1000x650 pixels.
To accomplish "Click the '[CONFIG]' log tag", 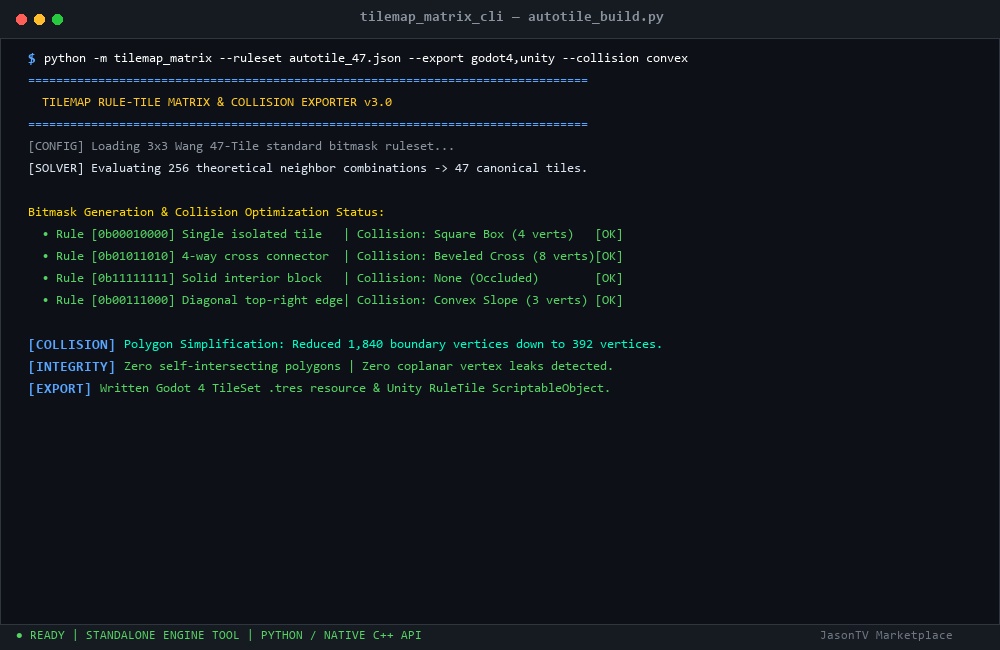I will 55,146.
